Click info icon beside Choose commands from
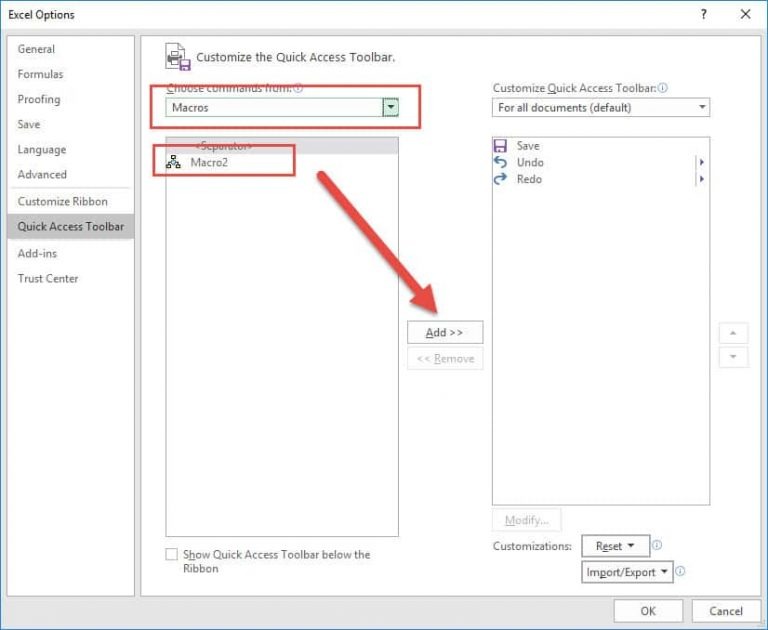This screenshot has height=630, width=768. 298,88
